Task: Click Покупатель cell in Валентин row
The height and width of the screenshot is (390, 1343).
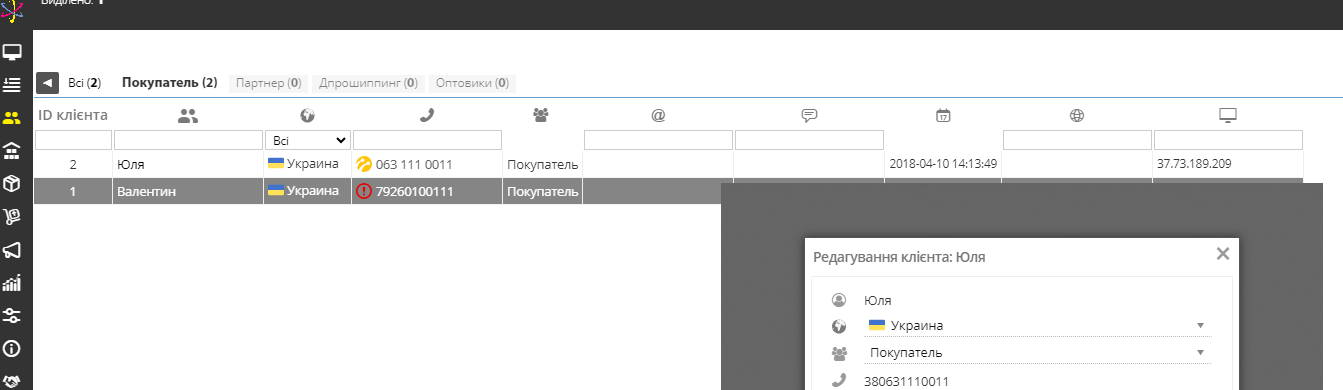Action: 543,191
